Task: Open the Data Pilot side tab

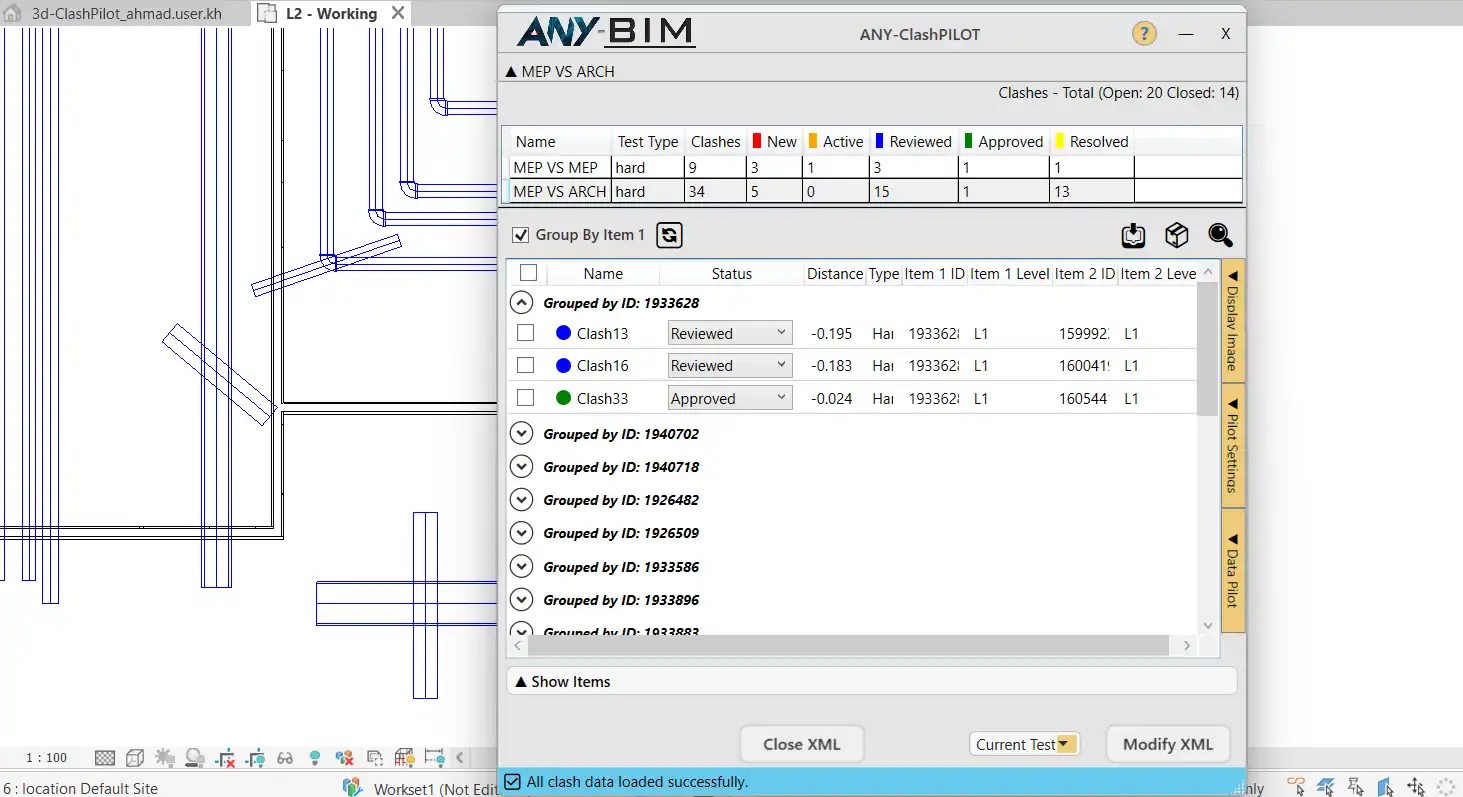Action: coord(1233,571)
